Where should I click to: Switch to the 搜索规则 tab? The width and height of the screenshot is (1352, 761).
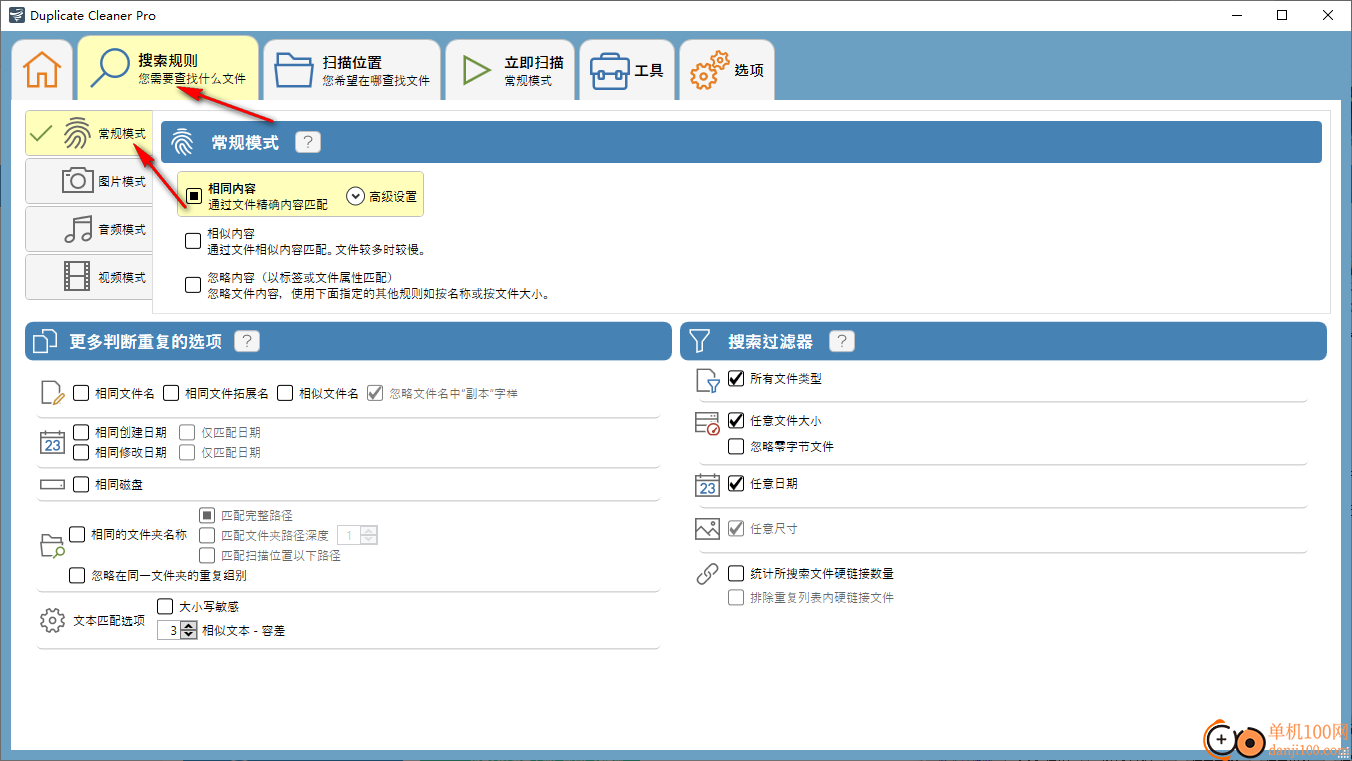[168, 68]
